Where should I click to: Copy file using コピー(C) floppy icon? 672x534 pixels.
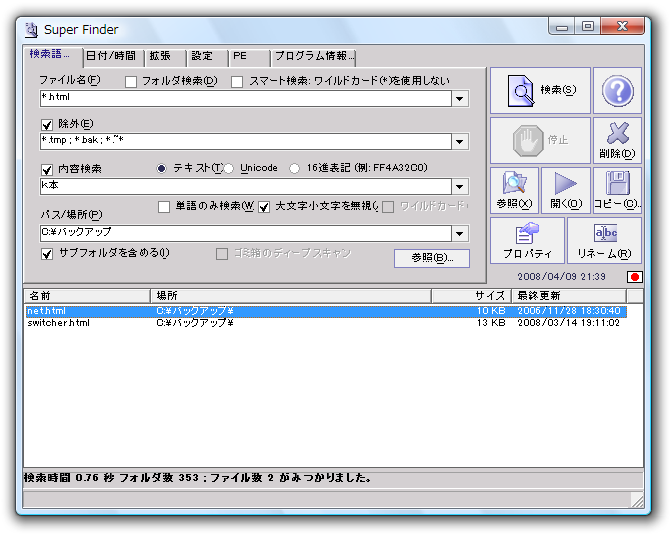tap(617, 190)
